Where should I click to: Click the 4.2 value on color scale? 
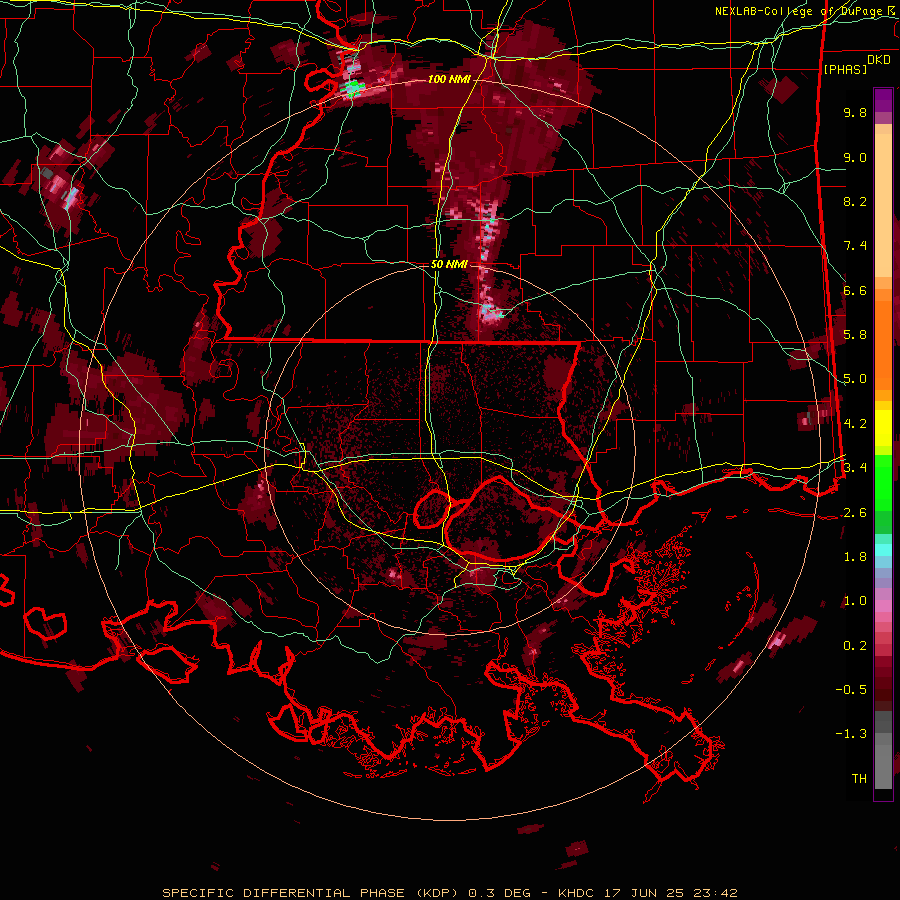tap(855, 424)
